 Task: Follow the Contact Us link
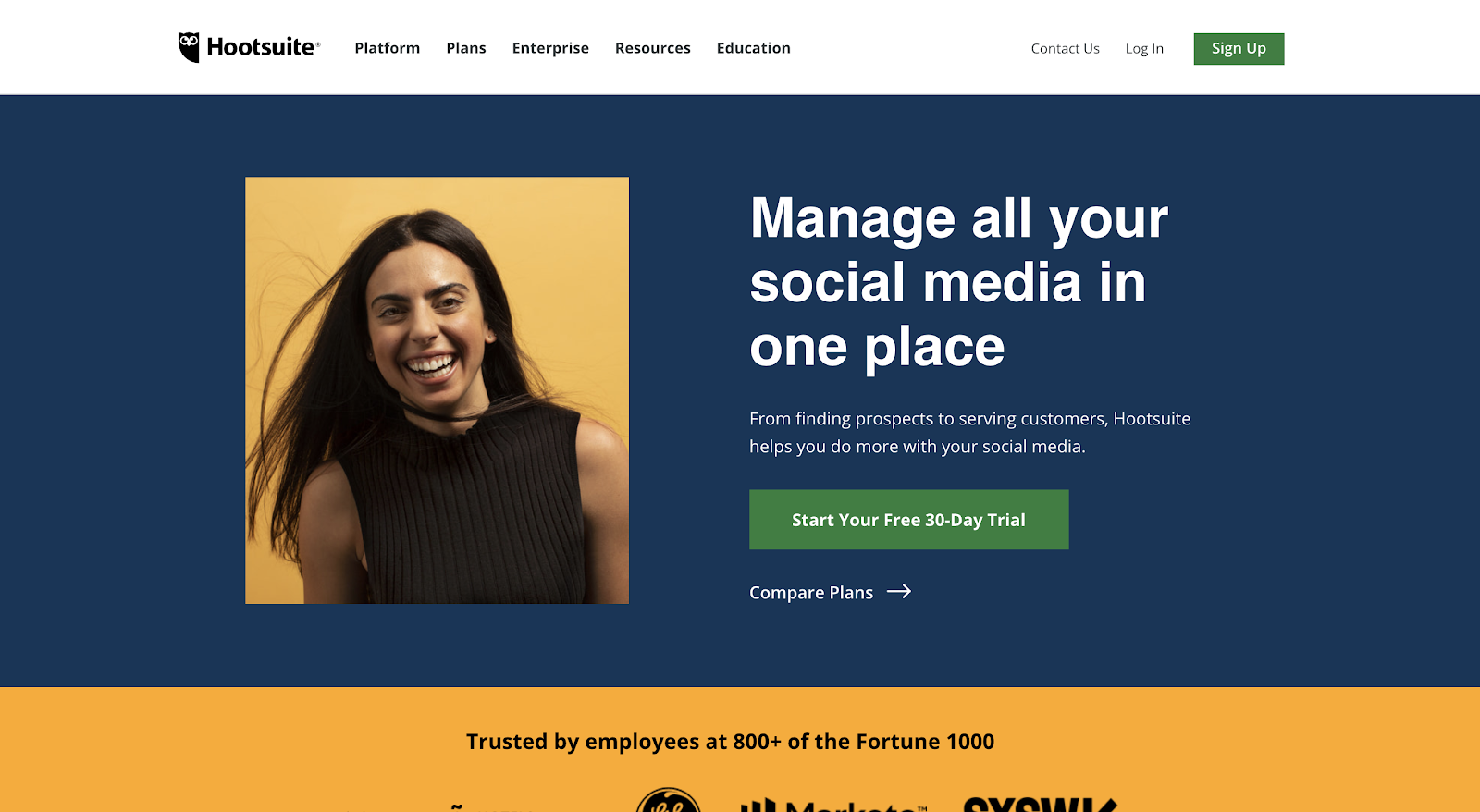point(1066,49)
